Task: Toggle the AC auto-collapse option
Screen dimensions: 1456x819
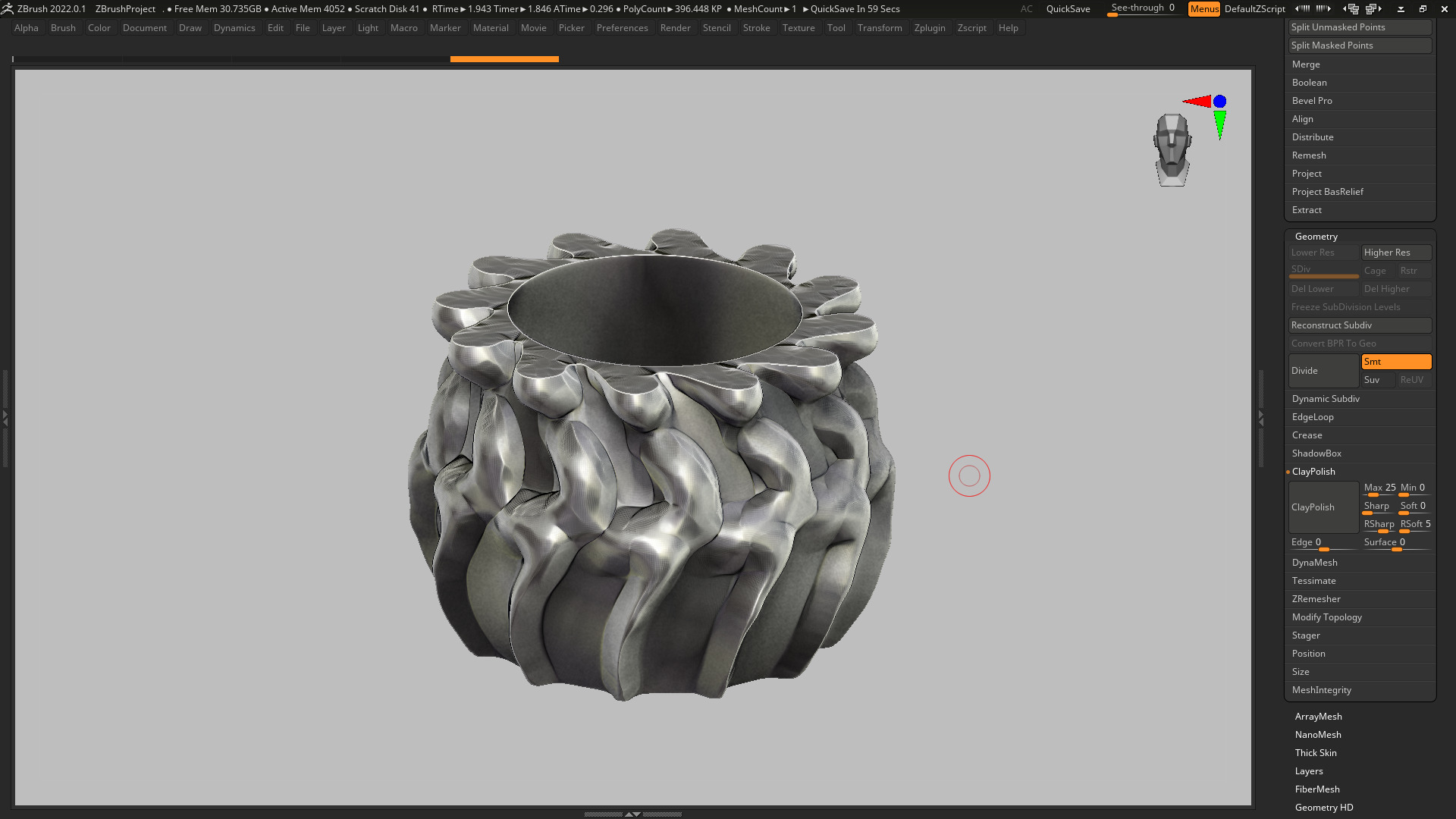Action: [x=1026, y=9]
